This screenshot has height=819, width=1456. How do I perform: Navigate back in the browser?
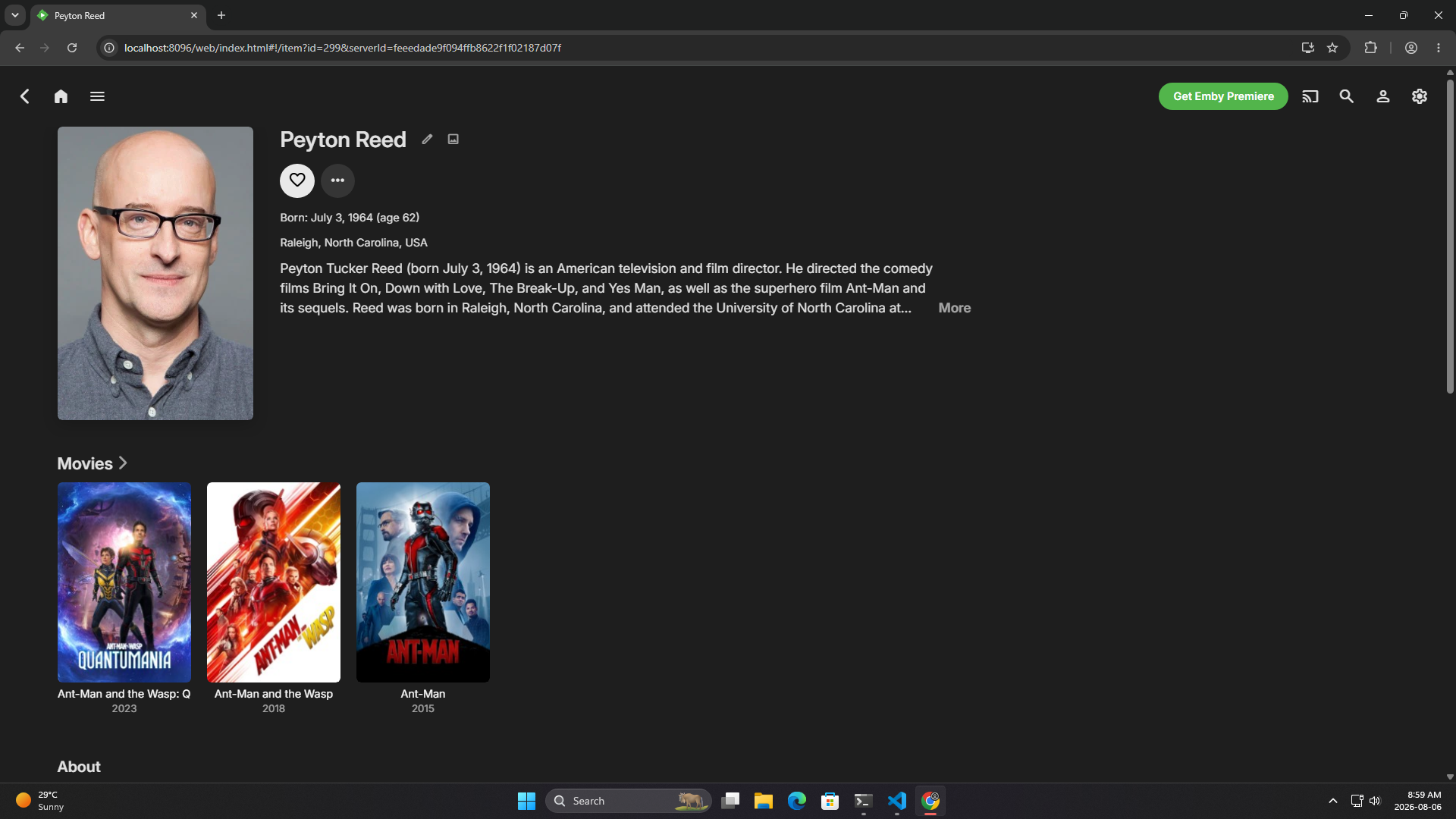pos(20,48)
